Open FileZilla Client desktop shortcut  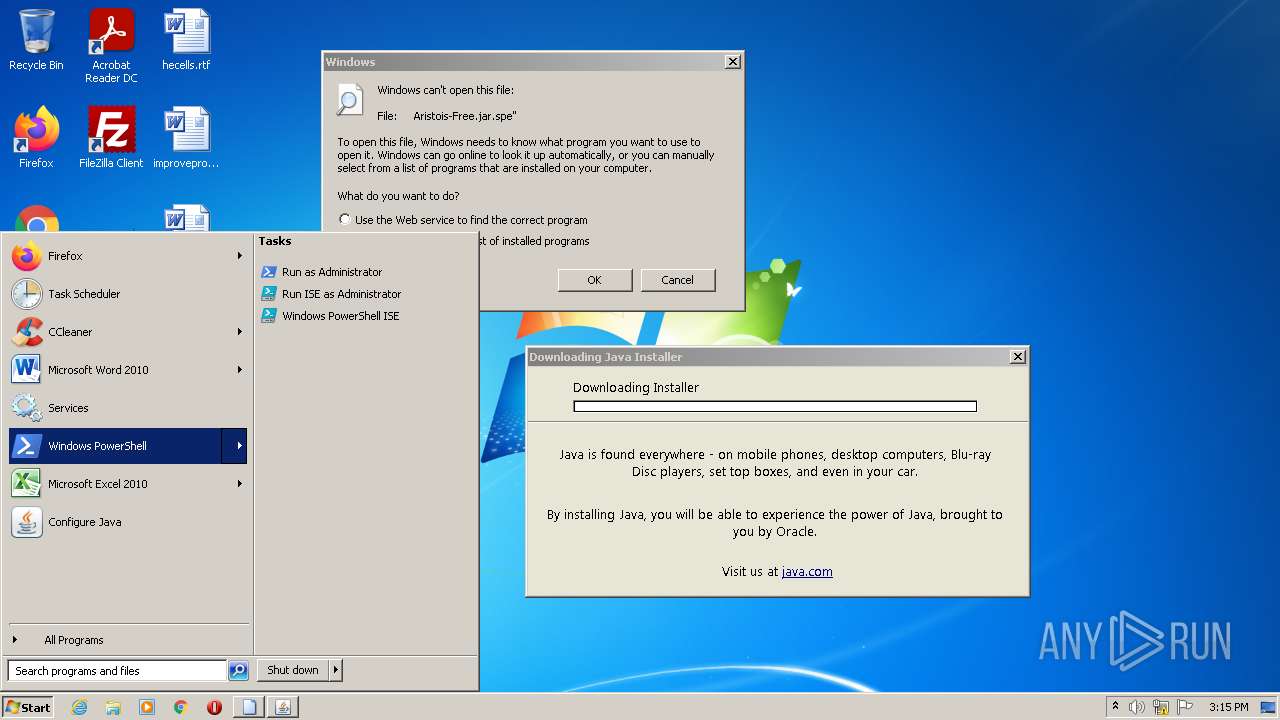(x=111, y=138)
